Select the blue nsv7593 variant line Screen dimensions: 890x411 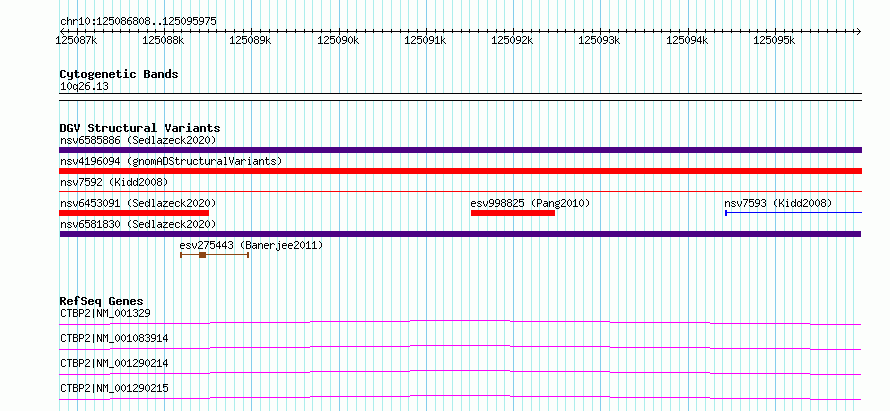794,213
